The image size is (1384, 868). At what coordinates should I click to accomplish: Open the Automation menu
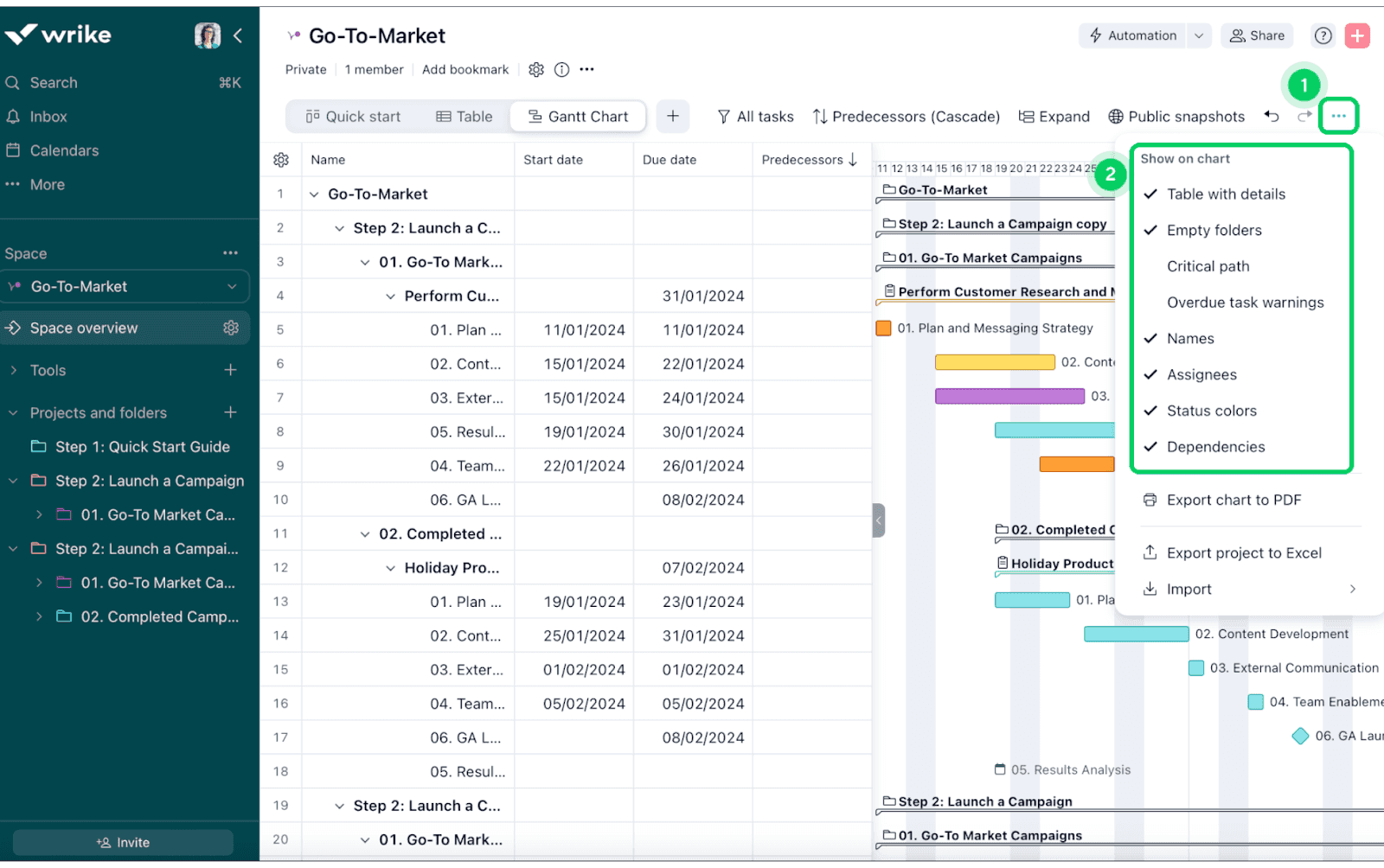pos(1137,35)
